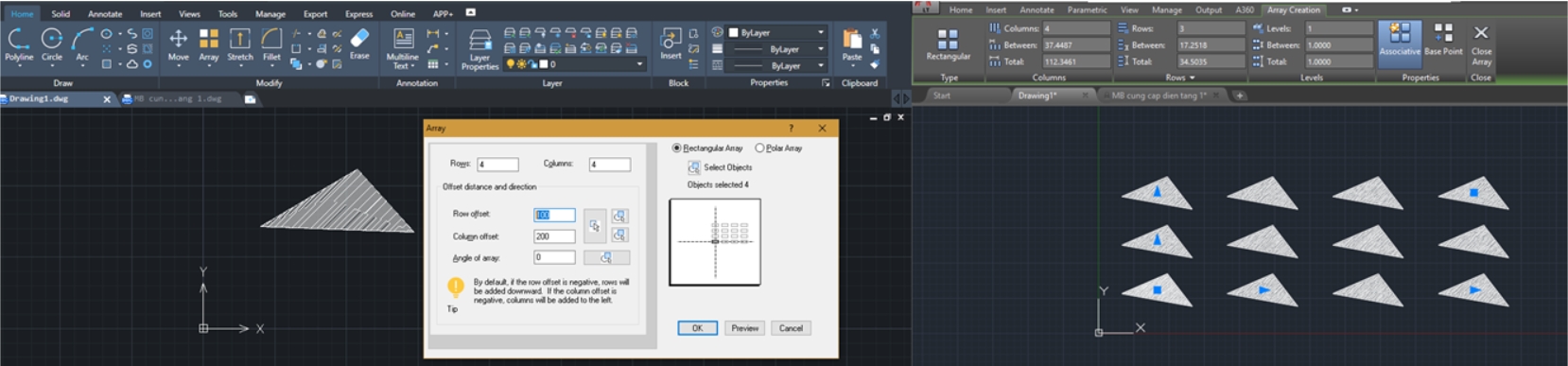The image size is (1568, 366).
Task: Activate the Stretch tool
Action: [240, 44]
